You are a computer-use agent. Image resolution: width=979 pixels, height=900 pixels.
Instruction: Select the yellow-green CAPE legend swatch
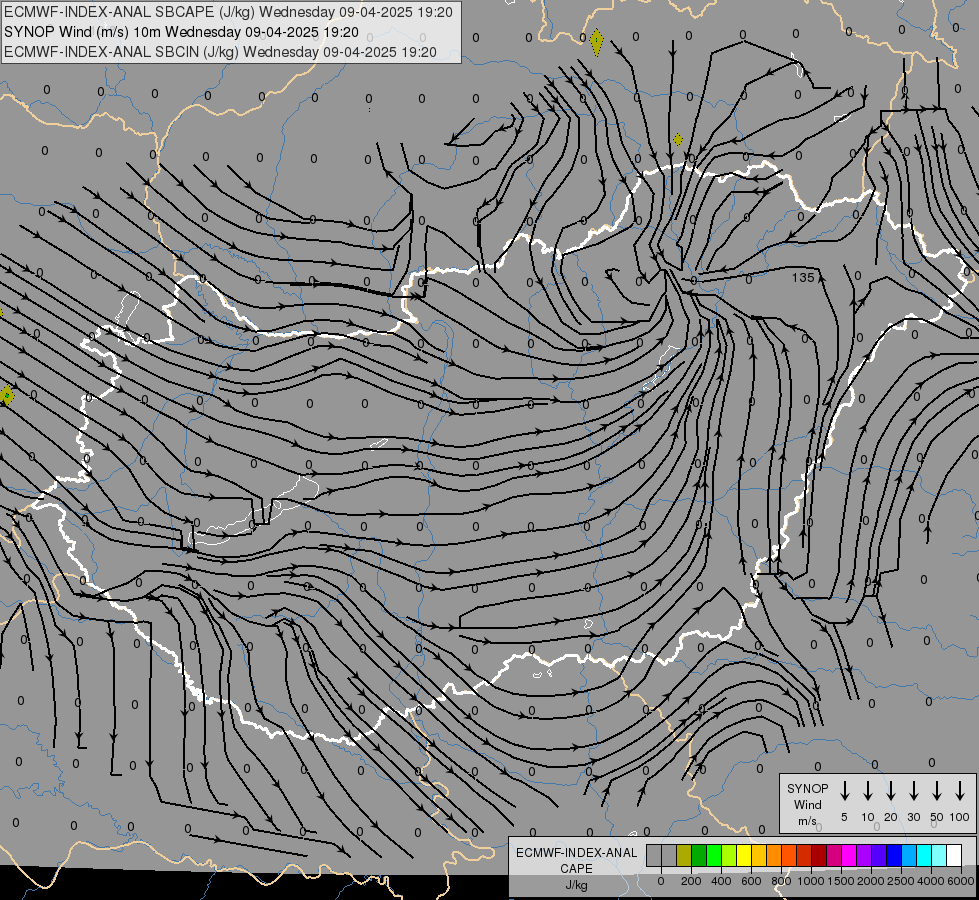pyautogui.click(x=729, y=855)
